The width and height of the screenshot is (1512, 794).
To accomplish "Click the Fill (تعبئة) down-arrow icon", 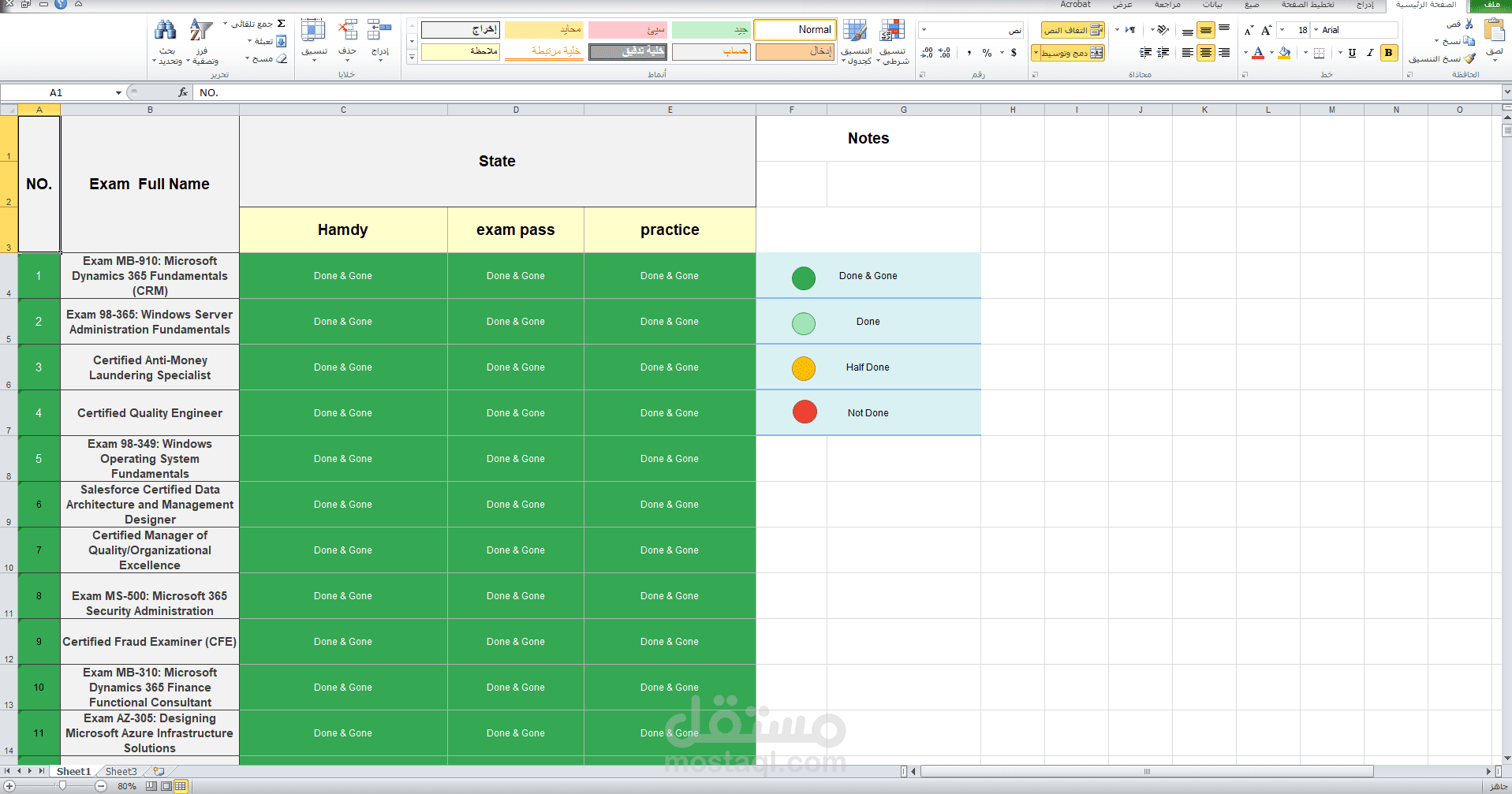I will (281, 41).
